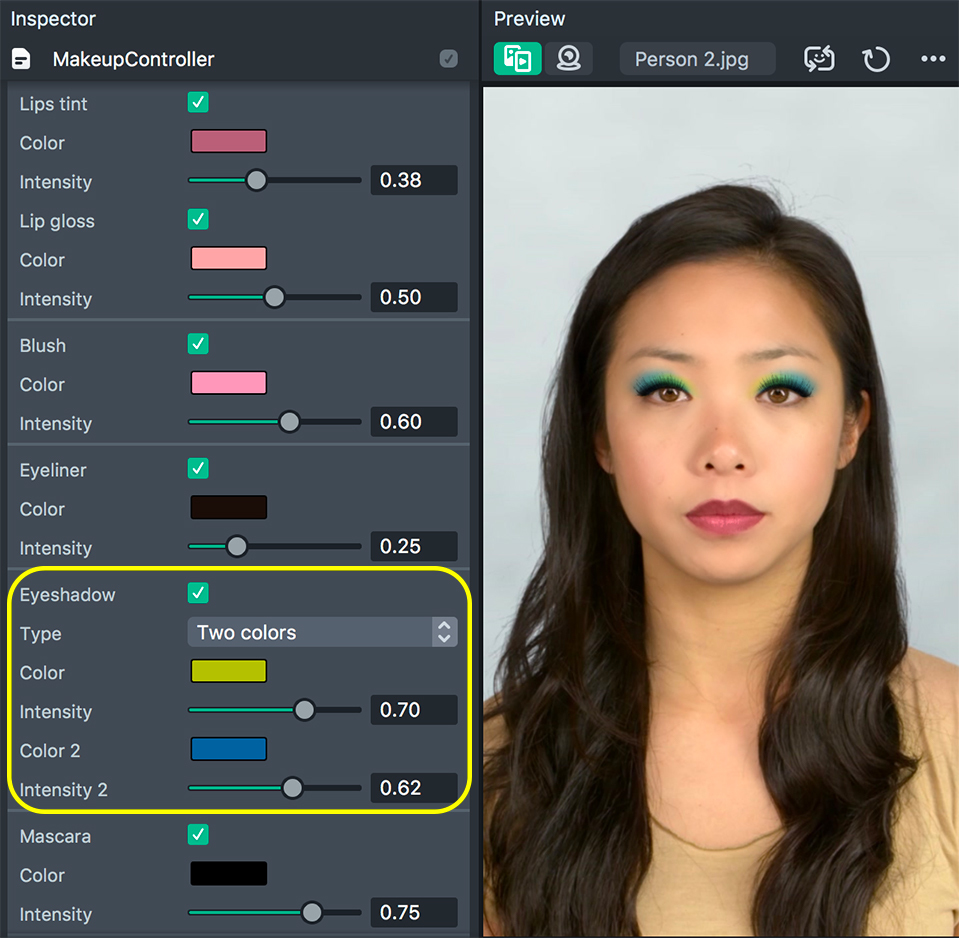Disable the Lips tint checkbox
Screen dimensions: 959x938
[198, 103]
